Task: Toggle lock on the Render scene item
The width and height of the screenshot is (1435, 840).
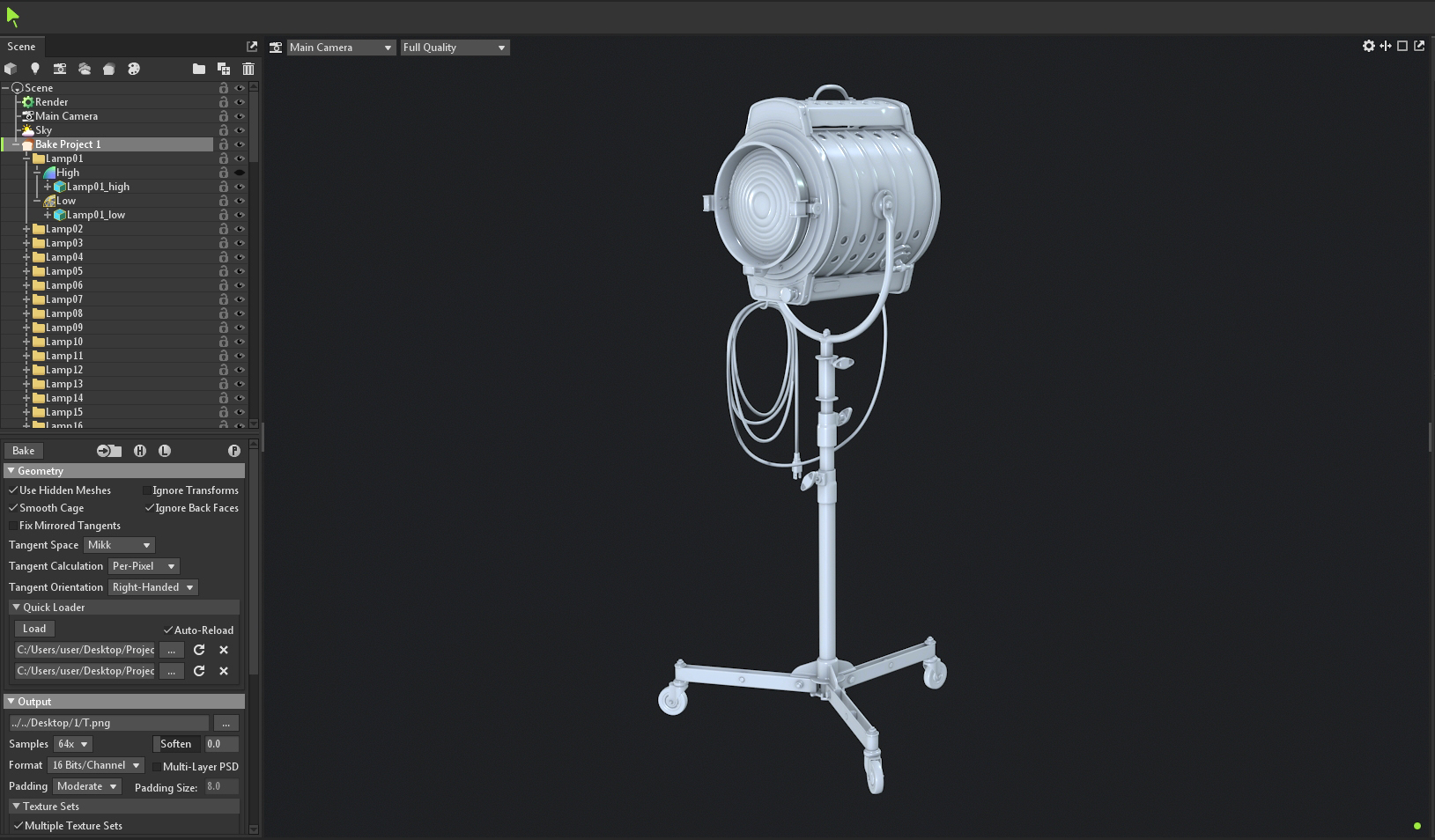Action: pyautogui.click(x=224, y=102)
